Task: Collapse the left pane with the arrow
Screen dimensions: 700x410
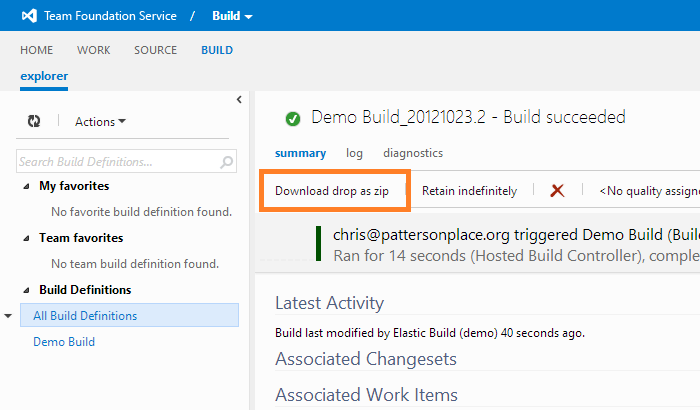Action: pos(239,100)
